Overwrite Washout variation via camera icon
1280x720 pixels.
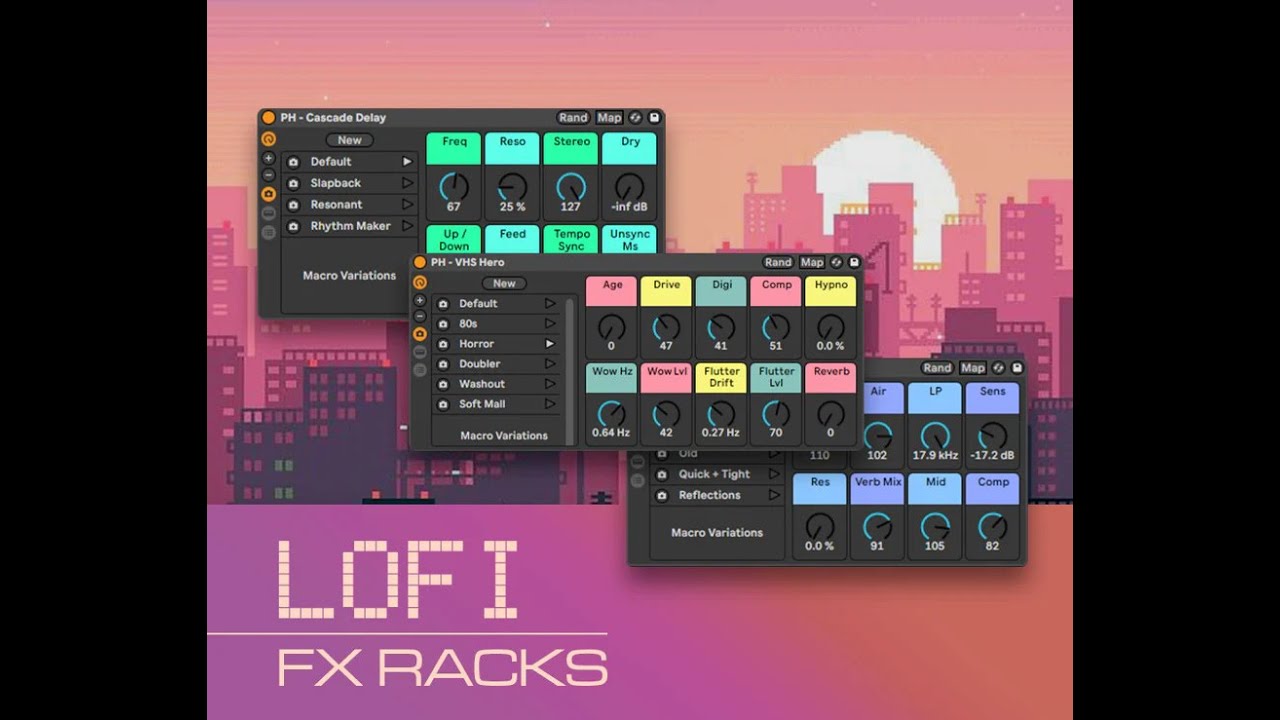click(443, 384)
